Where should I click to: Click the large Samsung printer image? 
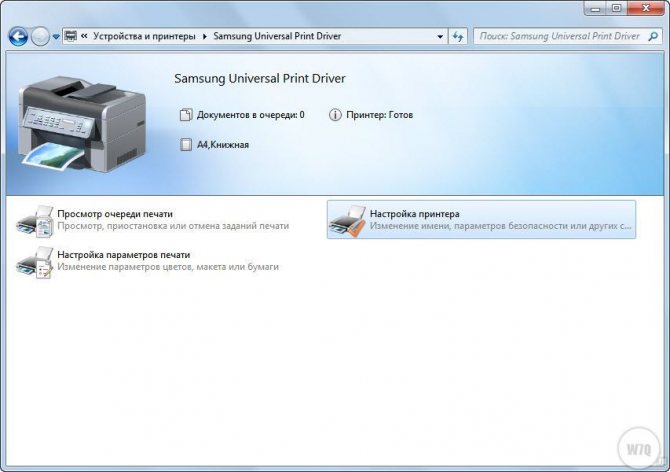(82, 124)
